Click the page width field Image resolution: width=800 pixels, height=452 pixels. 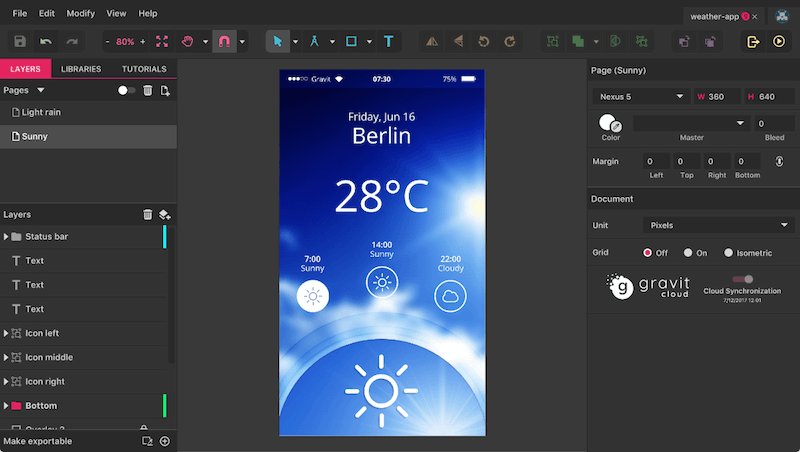[717, 96]
